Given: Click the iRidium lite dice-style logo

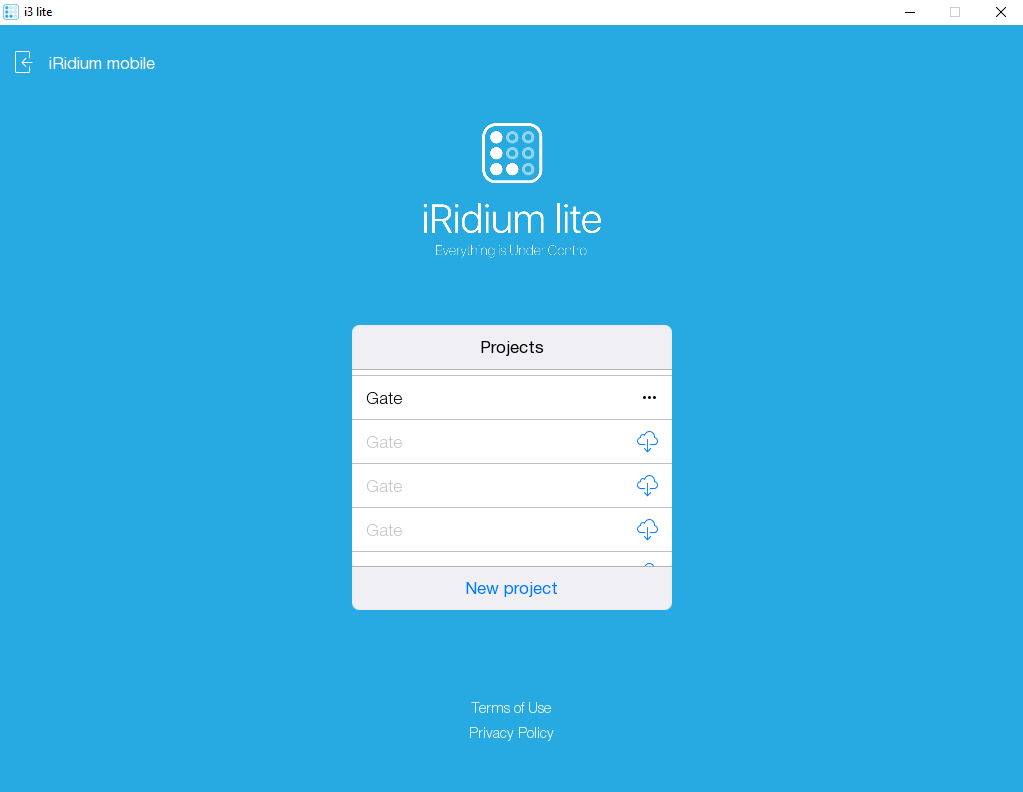Looking at the screenshot, I should tap(512, 153).
